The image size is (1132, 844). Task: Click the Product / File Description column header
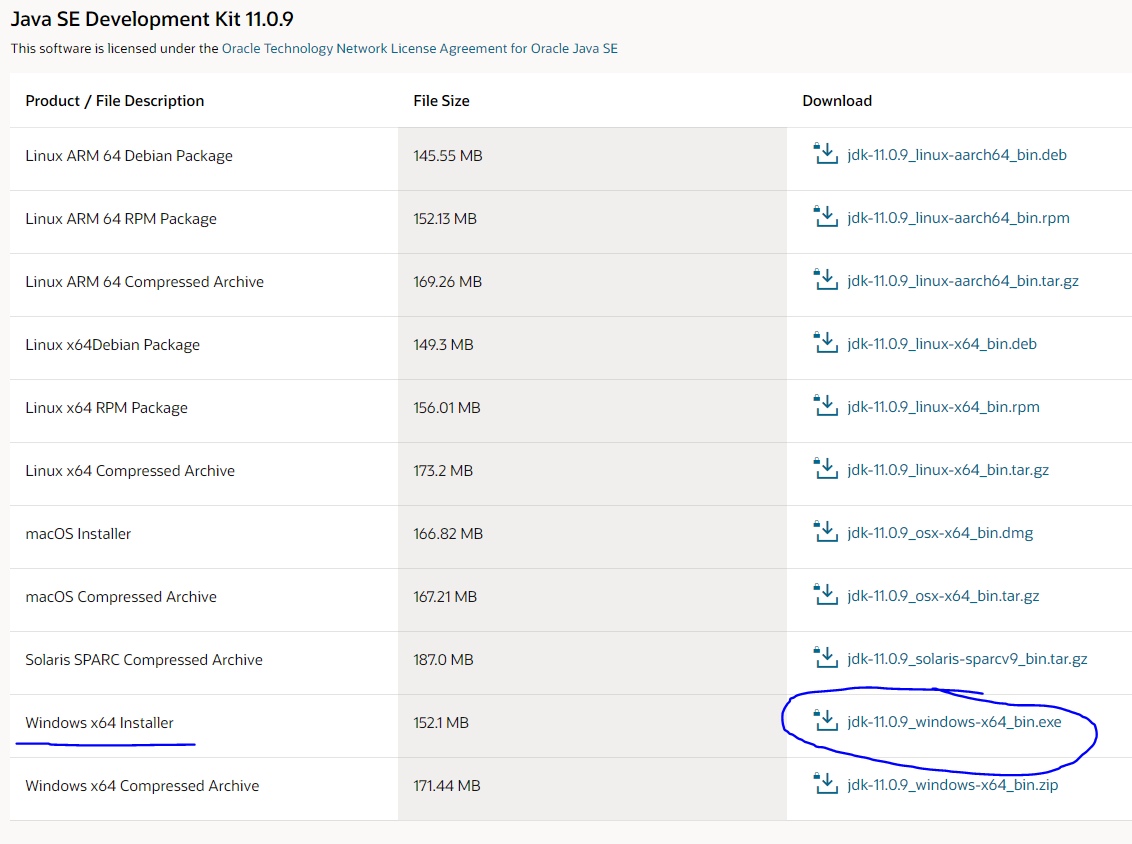pos(115,100)
